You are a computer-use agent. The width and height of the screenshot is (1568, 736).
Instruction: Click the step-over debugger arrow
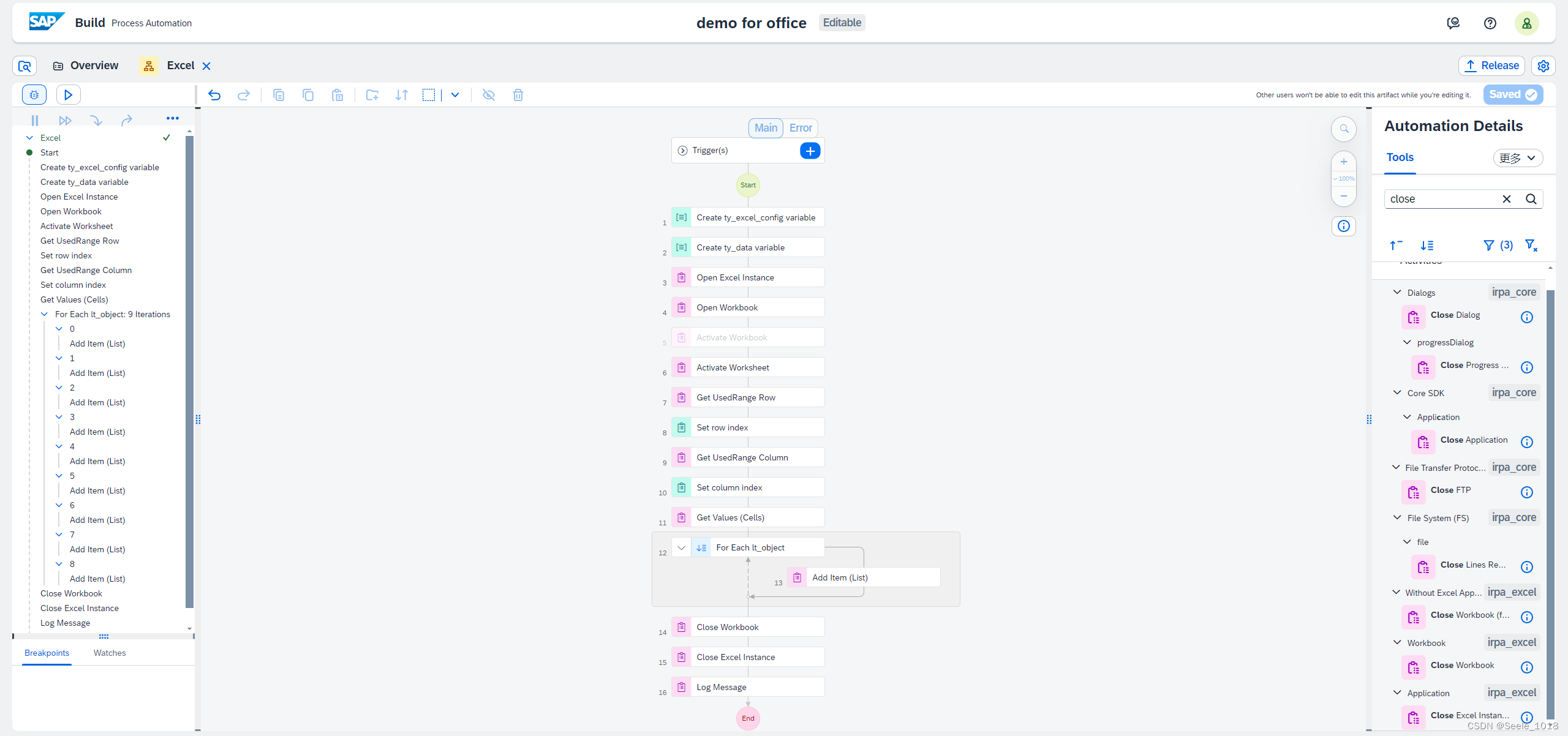(x=127, y=121)
